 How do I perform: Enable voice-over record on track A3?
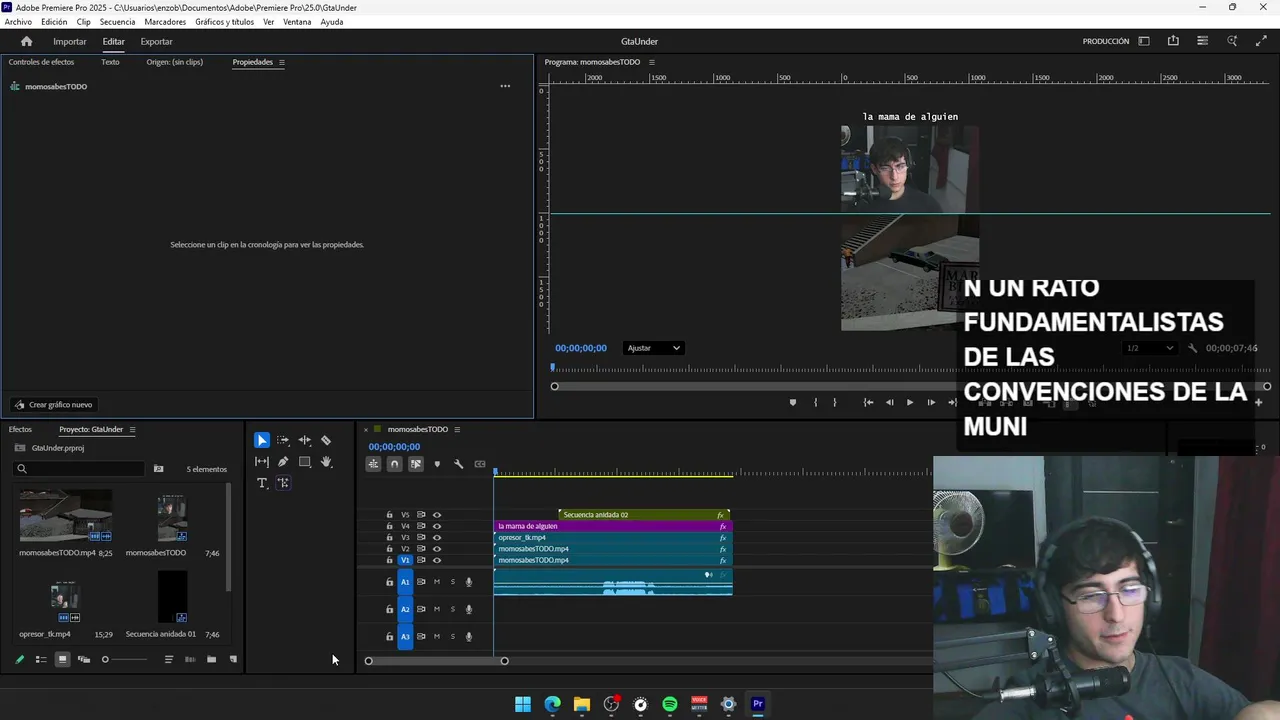[x=469, y=636]
